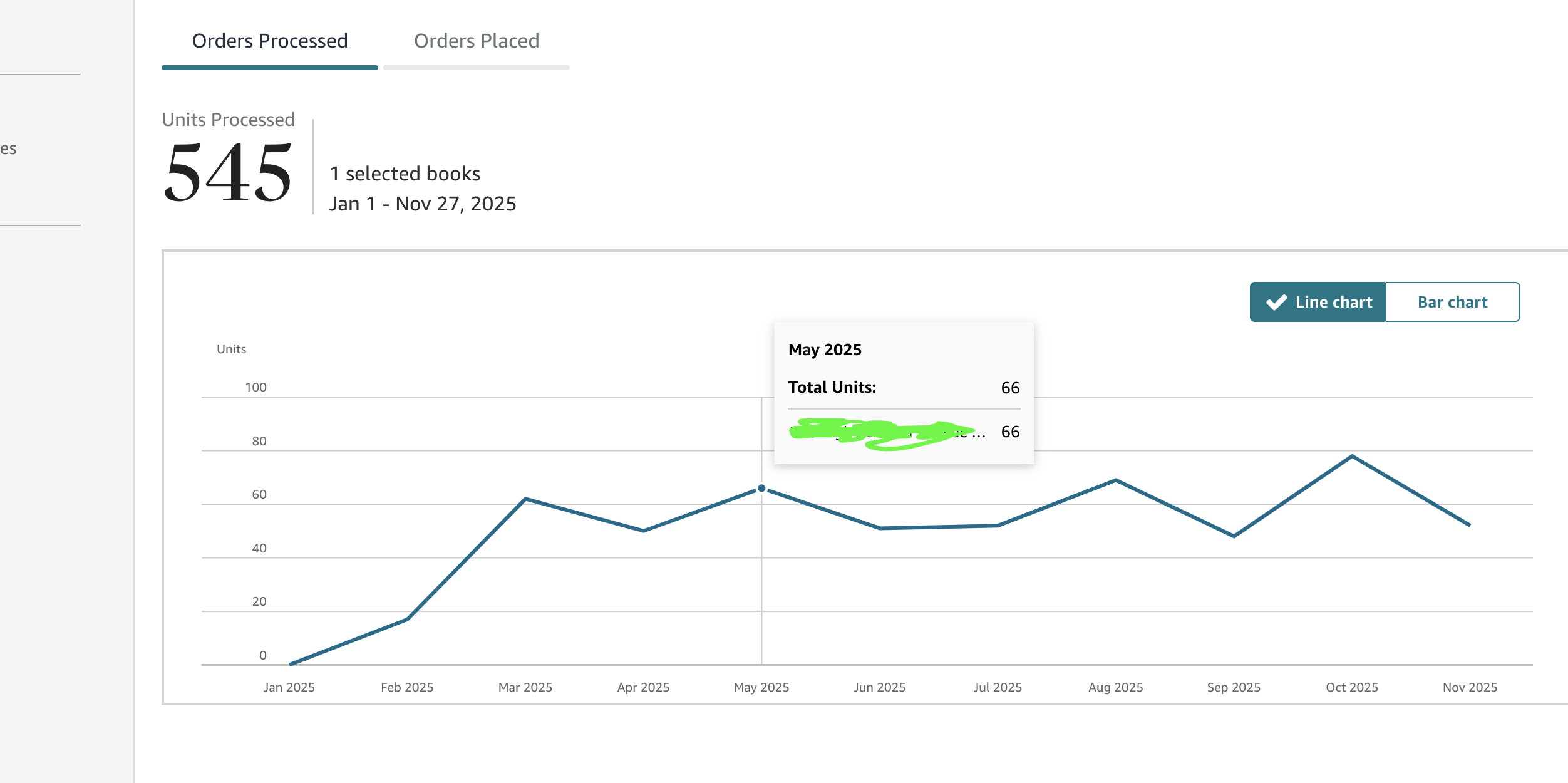The width and height of the screenshot is (1568, 783).
Task: Click the Jan 2025 x-axis label
Action: pos(289,687)
